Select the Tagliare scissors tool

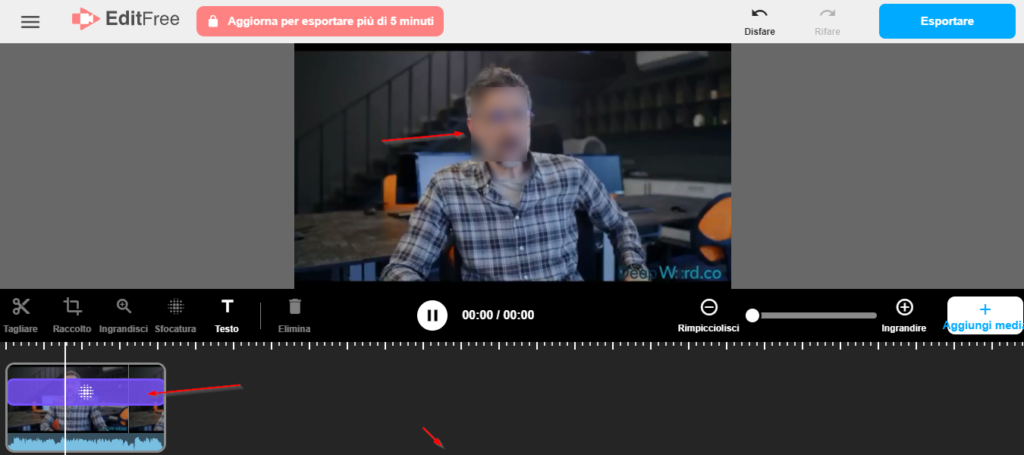(20, 315)
